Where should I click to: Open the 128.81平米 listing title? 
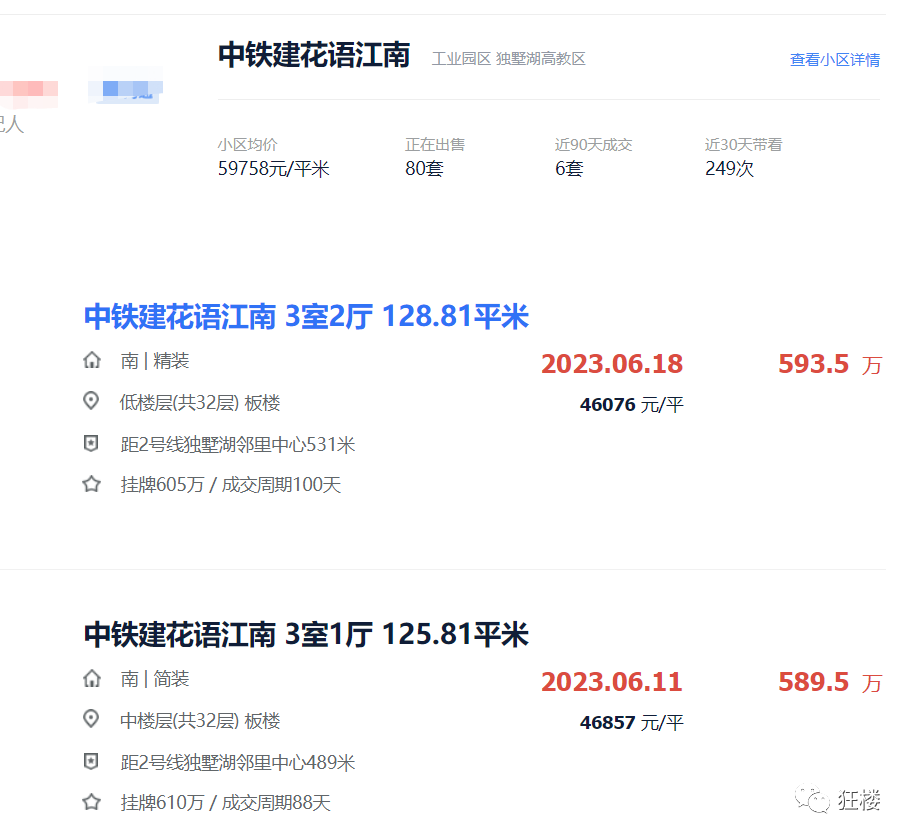pyautogui.click(x=306, y=317)
